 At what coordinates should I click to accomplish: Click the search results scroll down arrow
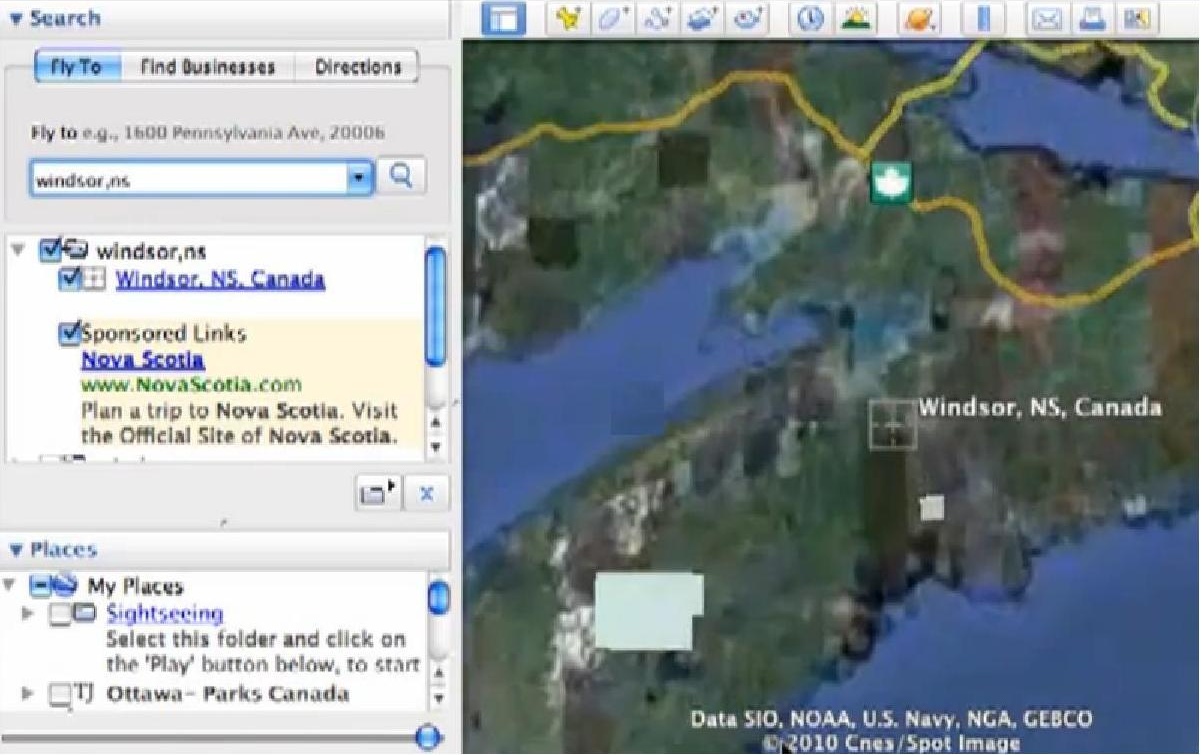[436, 448]
